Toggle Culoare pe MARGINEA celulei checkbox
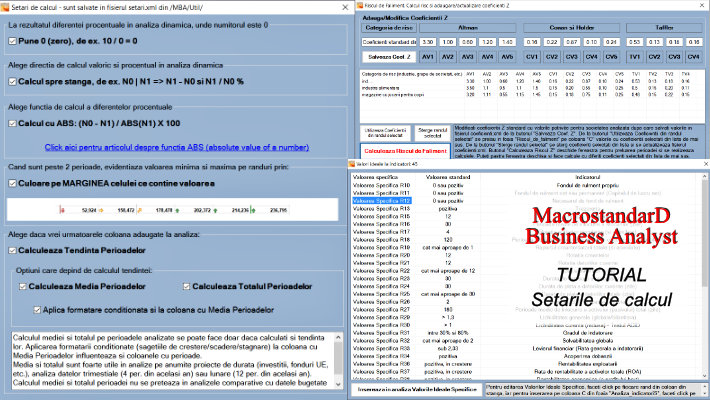 click(12, 183)
